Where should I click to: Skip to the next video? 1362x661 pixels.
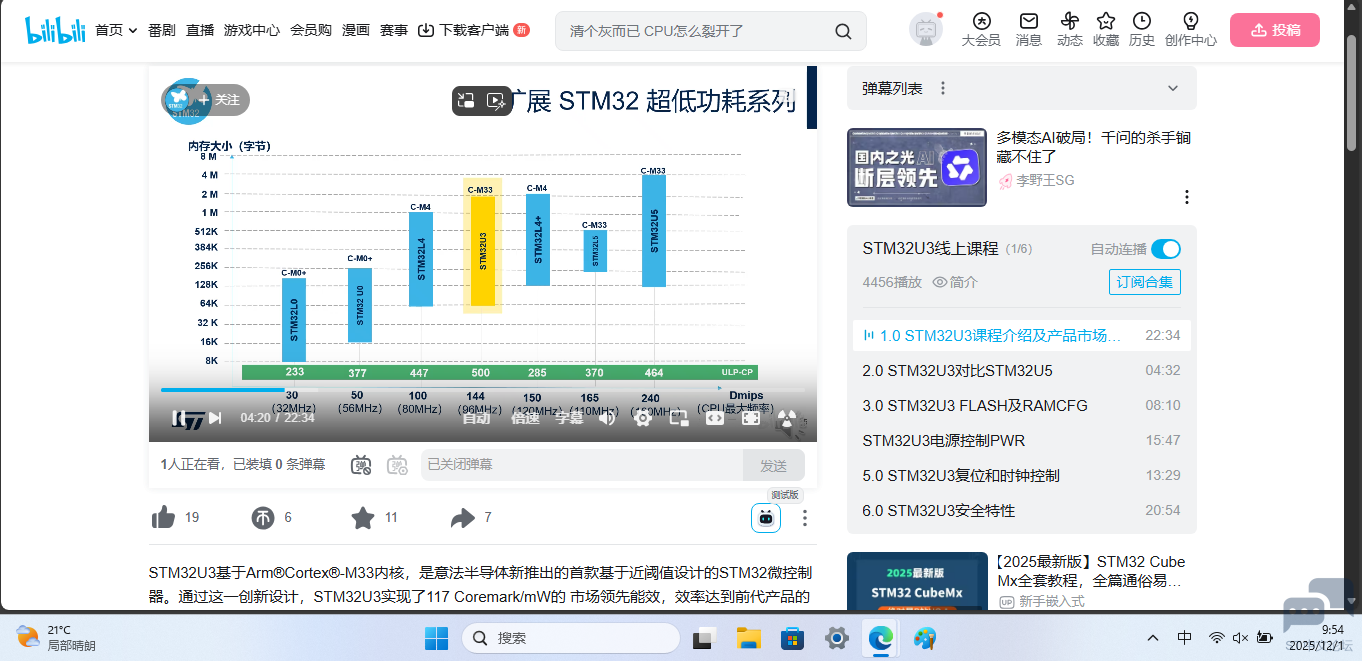tap(215, 418)
